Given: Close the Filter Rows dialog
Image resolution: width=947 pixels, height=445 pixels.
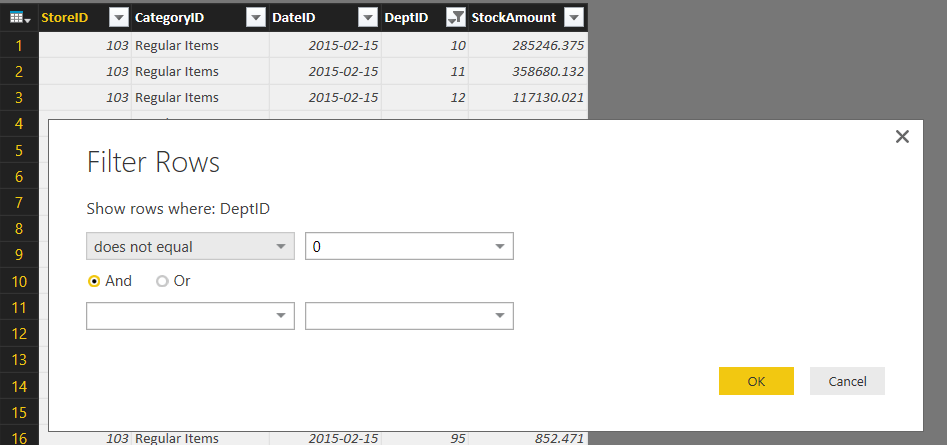Looking at the screenshot, I should point(902,137).
